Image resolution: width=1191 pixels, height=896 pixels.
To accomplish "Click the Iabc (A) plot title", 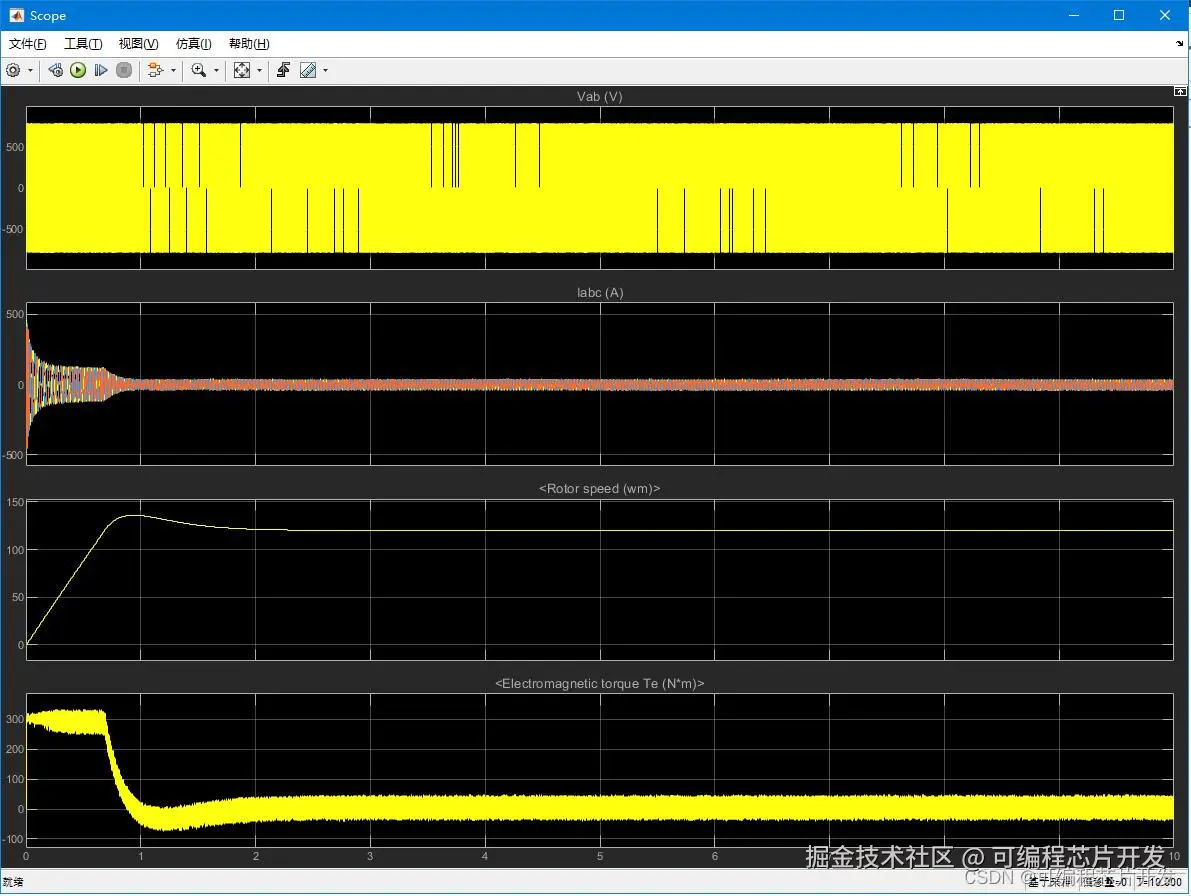I will pos(599,292).
